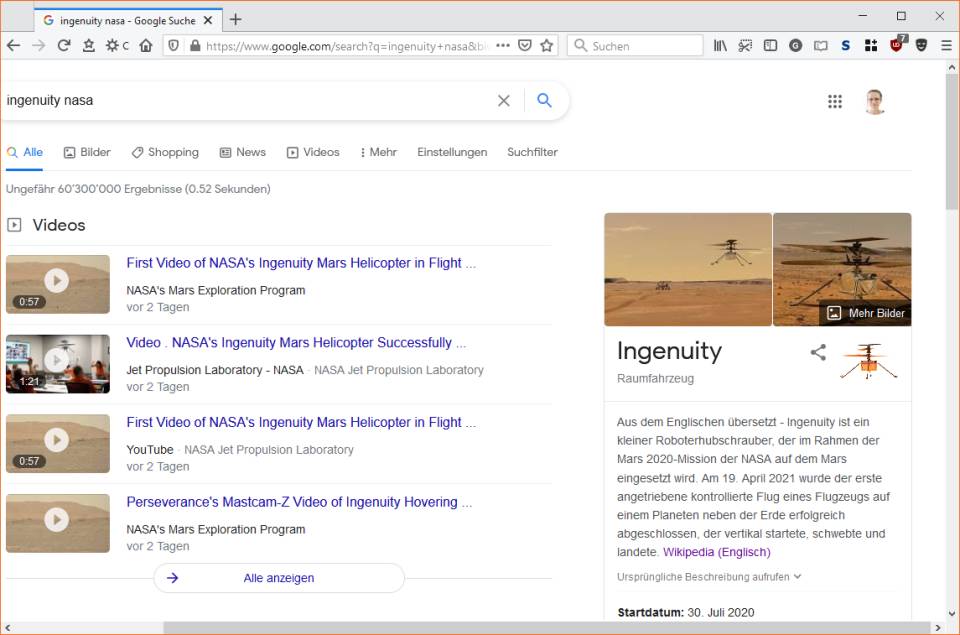This screenshot has width=960, height=635.
Task: Save page to Pocket
Action: click(x=525, y=45)
